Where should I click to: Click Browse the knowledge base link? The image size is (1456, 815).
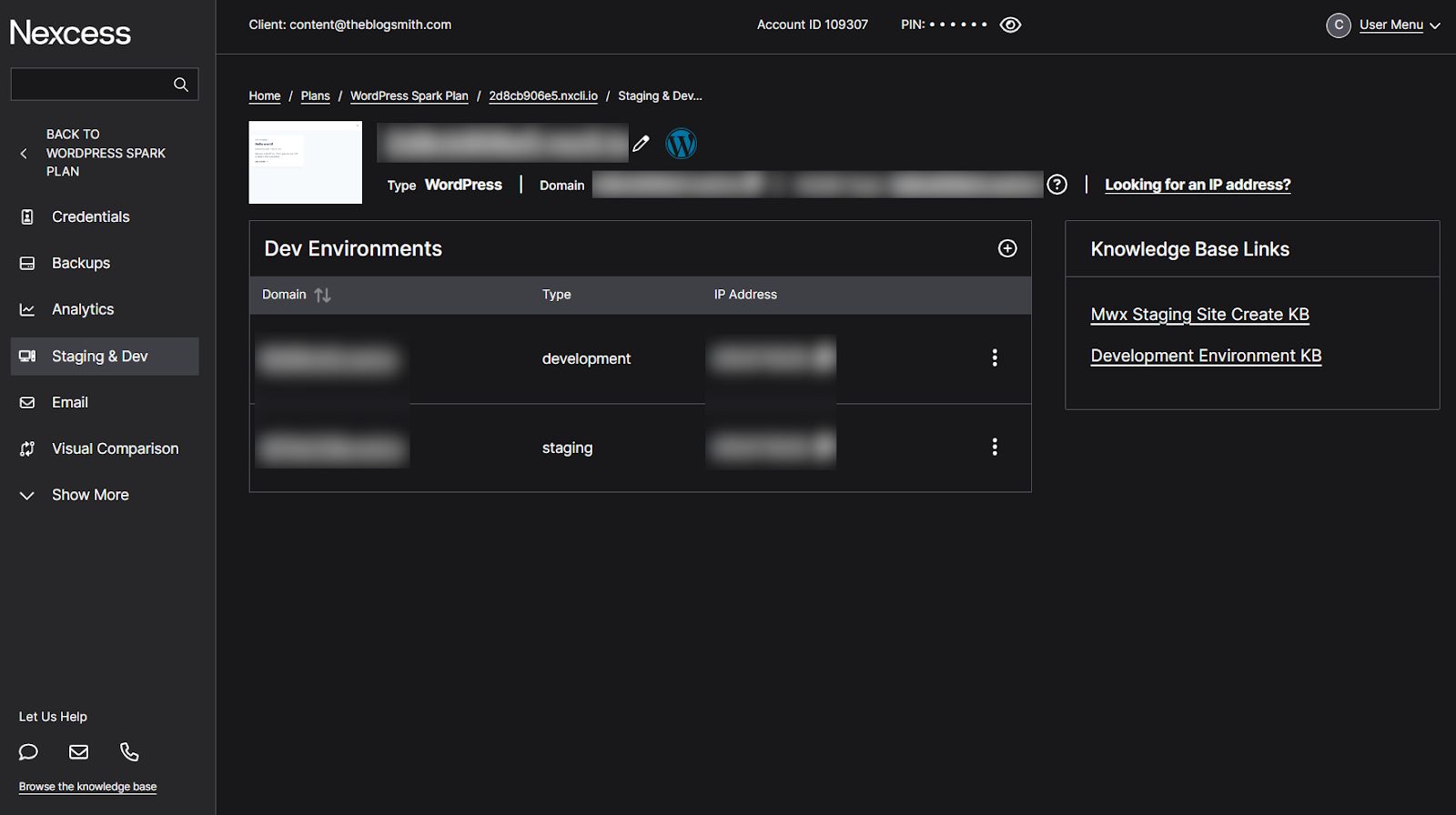pos(88,787)
